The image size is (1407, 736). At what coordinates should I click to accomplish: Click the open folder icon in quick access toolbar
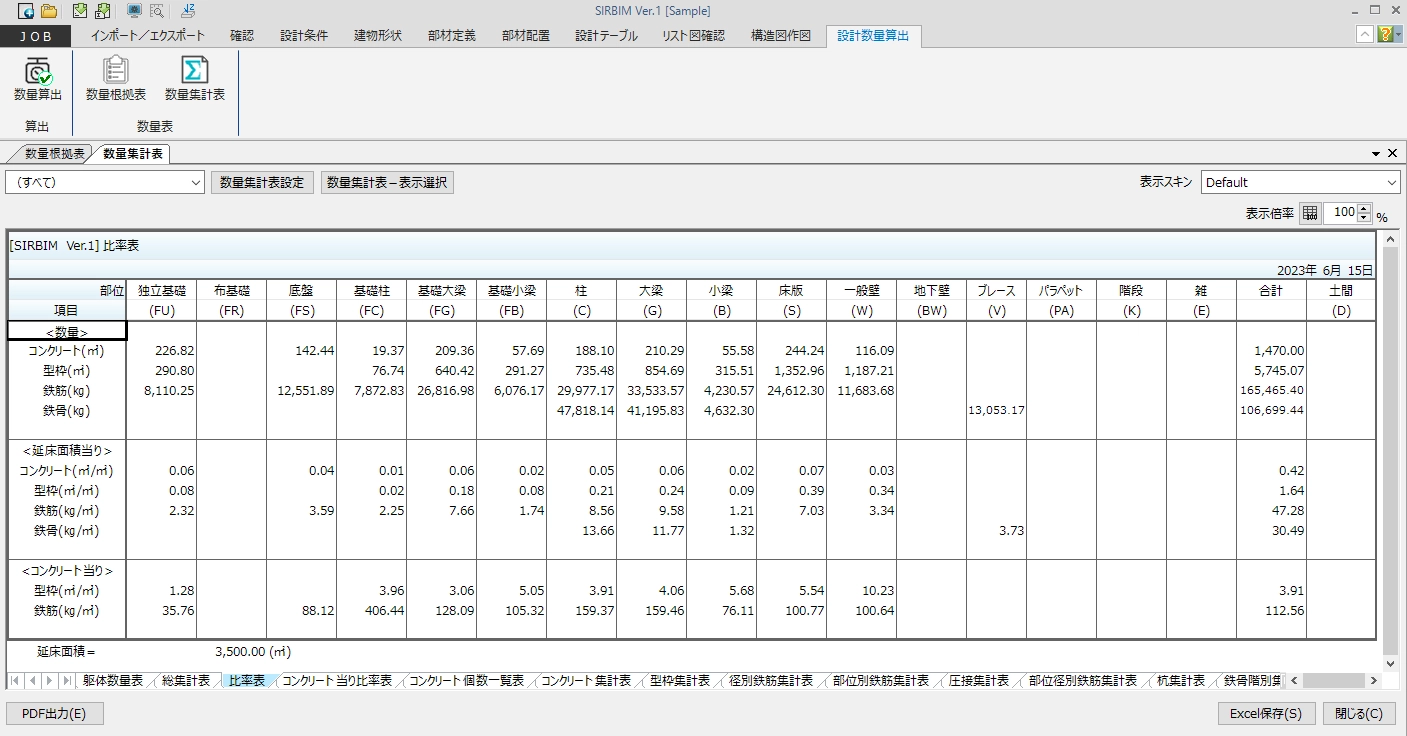[49, 11]
